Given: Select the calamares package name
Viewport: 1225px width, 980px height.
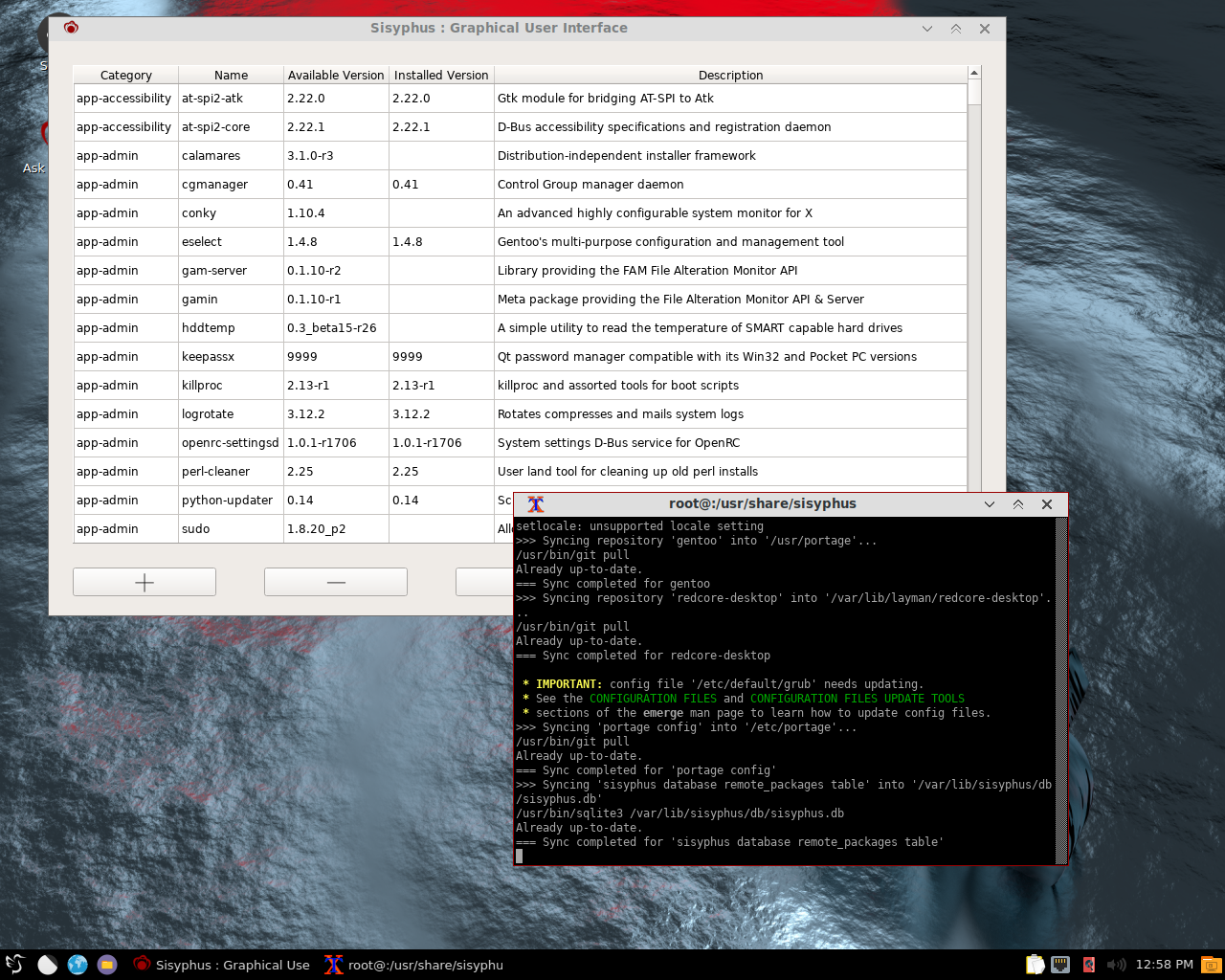Looking at the screenshot, I should tap(211, 155).
